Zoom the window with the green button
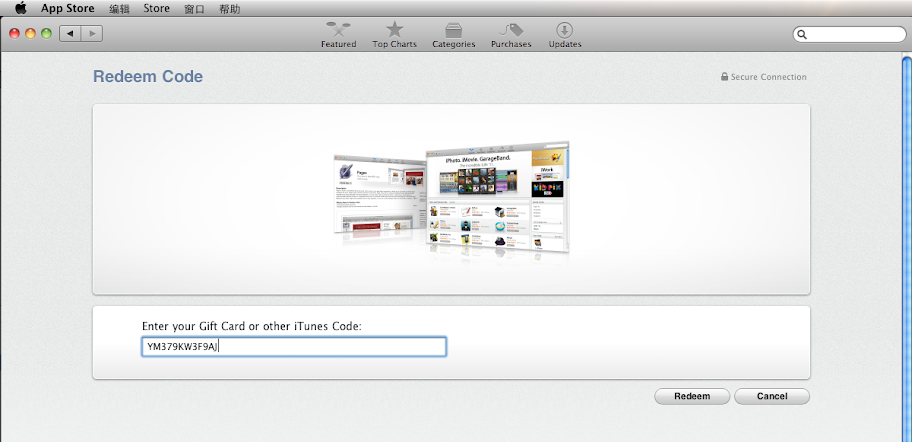Image resolution: width=912 pixels, height=442 pixels. [x=46, y=34]
